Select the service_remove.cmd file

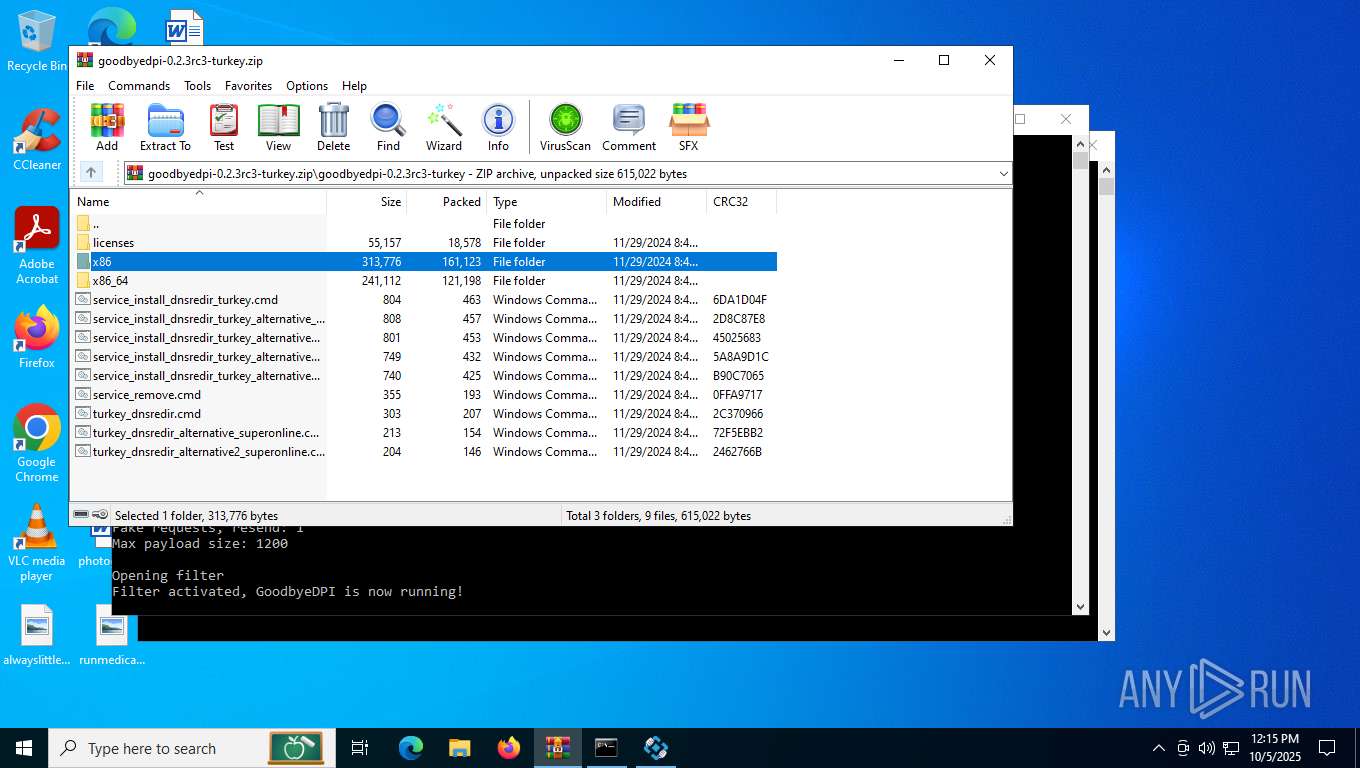pos(146,395)
